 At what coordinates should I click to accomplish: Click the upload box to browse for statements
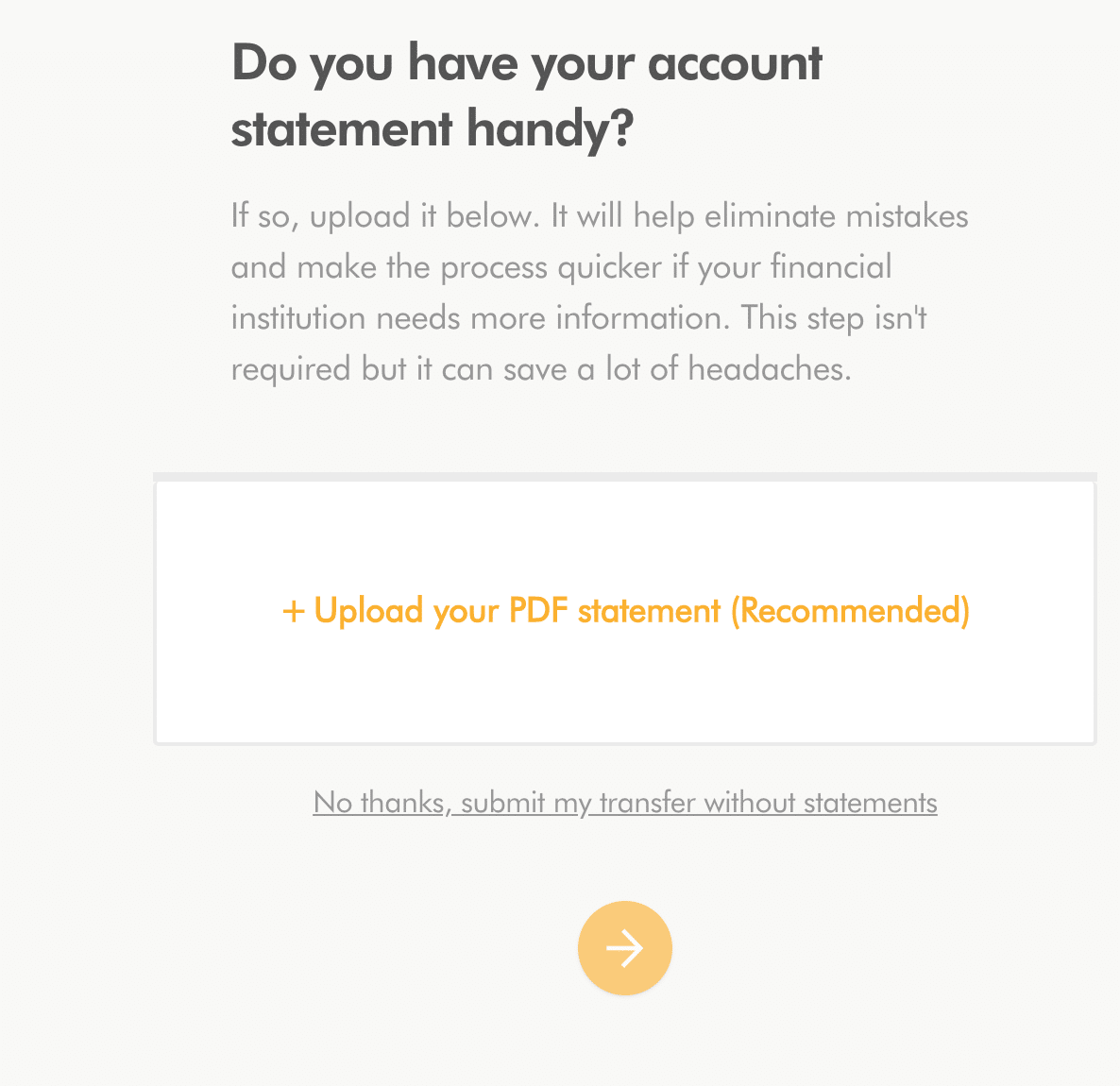(x=624, y=611)
